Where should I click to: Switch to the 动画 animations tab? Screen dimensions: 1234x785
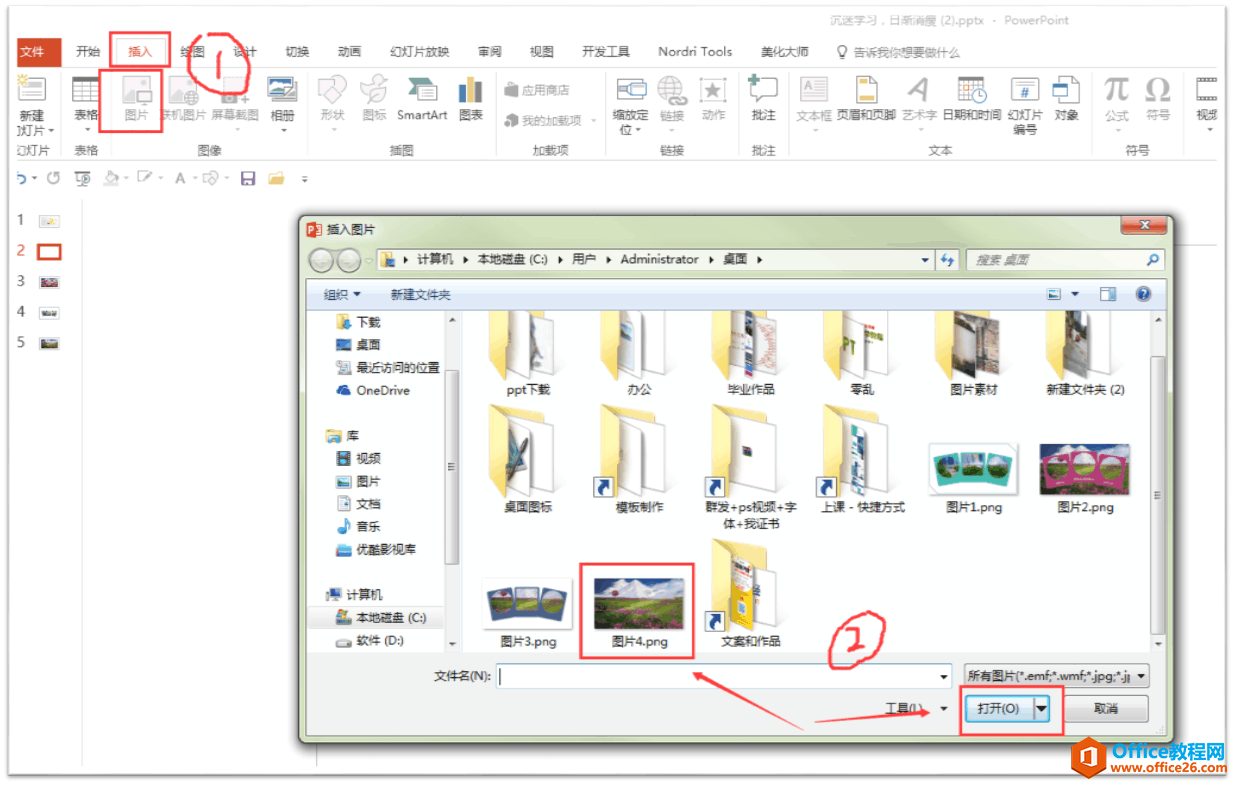point(349,52)
